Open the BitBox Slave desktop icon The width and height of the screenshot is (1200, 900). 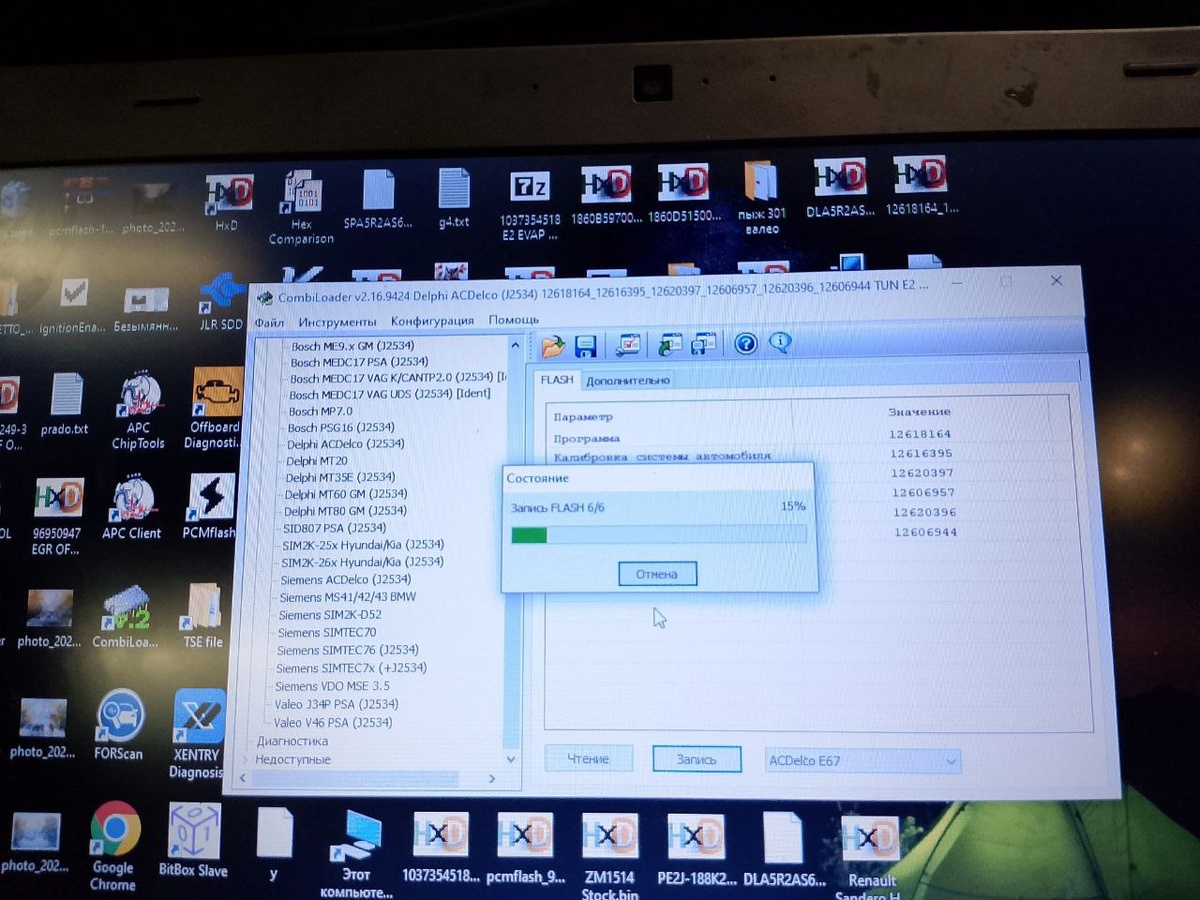tap(193, 839)
